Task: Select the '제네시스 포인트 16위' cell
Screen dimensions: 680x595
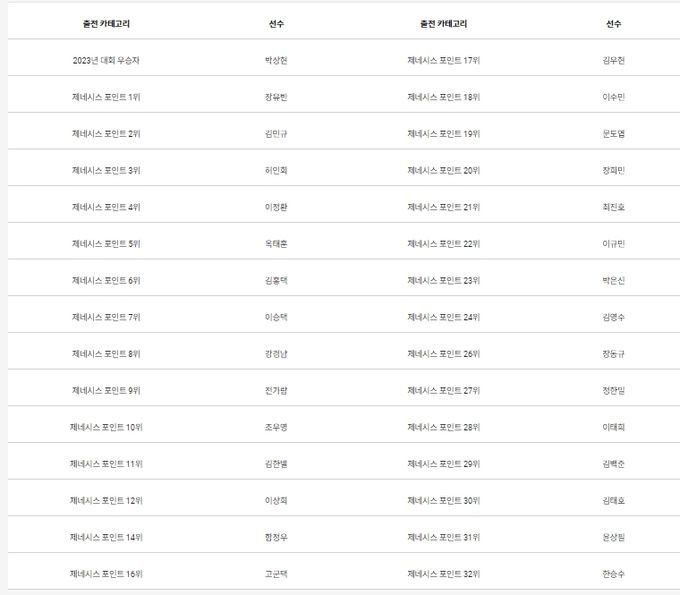Action: tap(106, 574)
